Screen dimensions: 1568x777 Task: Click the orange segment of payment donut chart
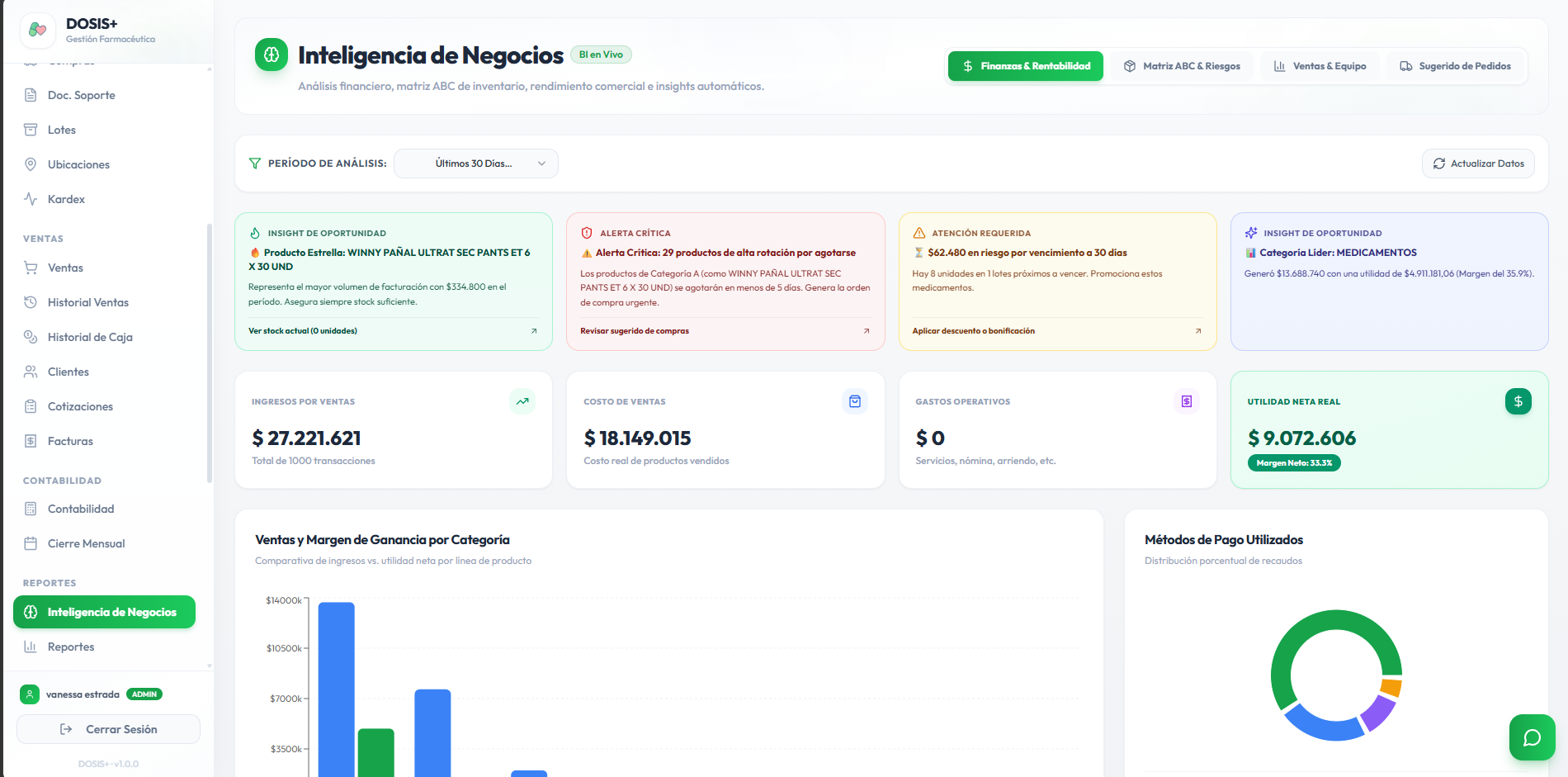coord(1391,687)
